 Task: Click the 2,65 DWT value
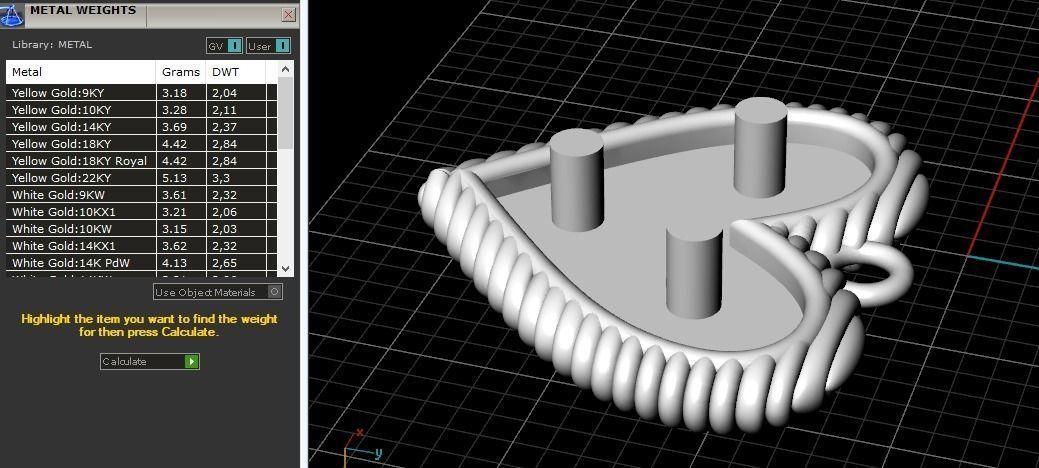click(x=225, y=263)
